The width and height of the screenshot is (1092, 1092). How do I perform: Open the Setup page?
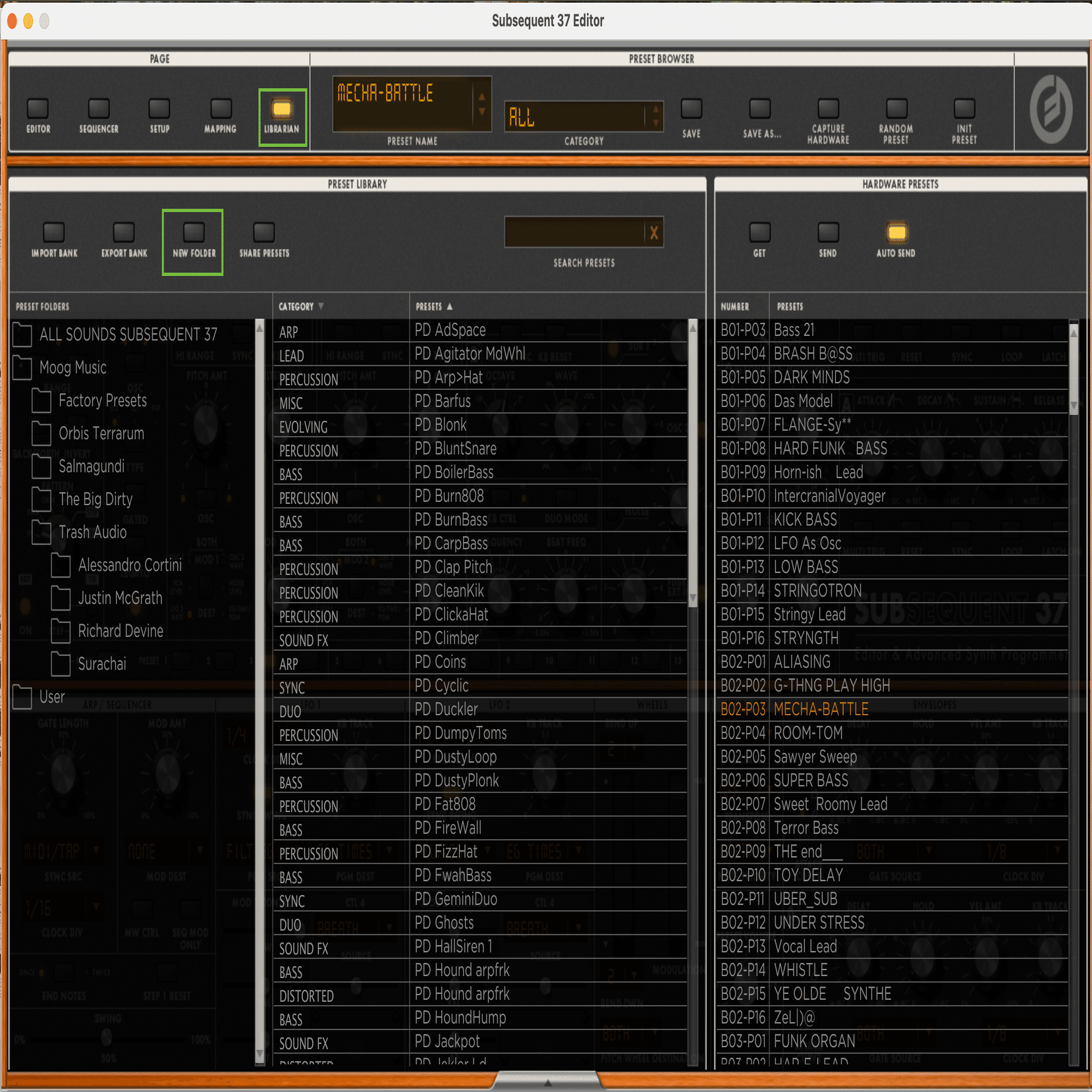click(159, 109)
